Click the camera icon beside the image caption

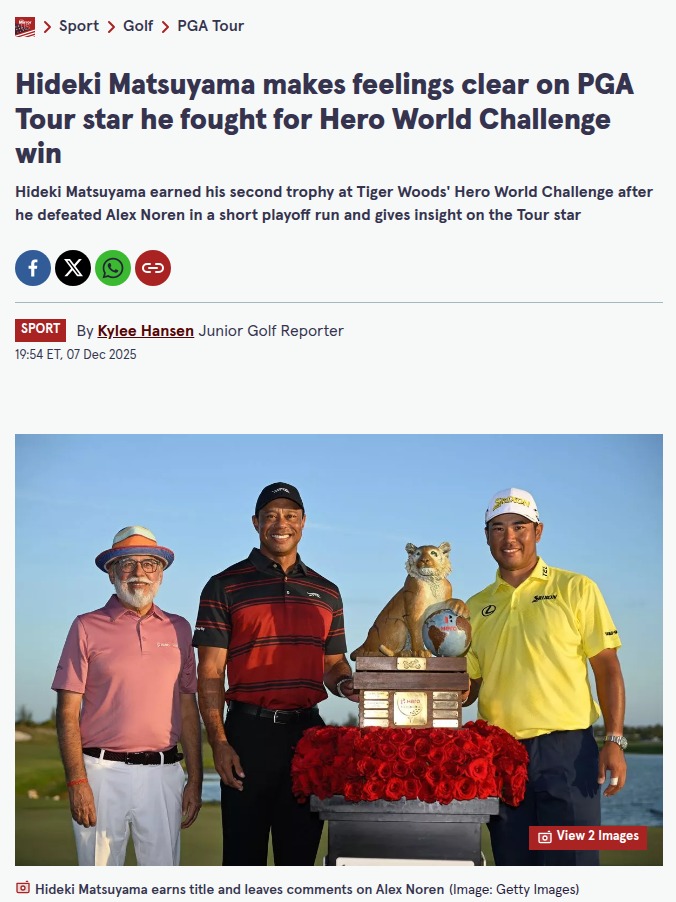click(22, 888)
